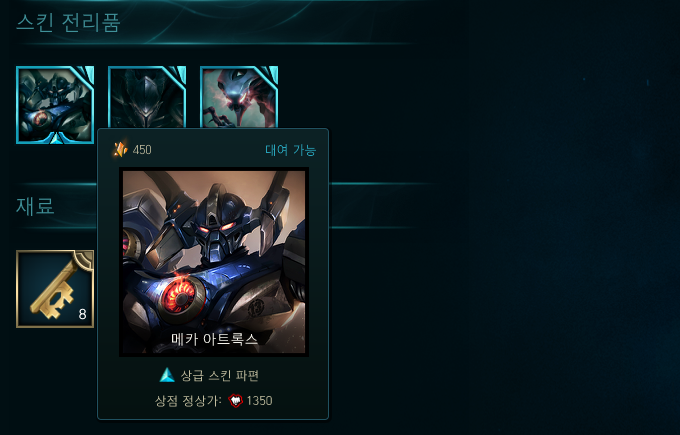This screenshot has width=680, height=435.
Task: Click the 스킨 전리품 section header
Action: pyautogui.click(x=68, y=23)
